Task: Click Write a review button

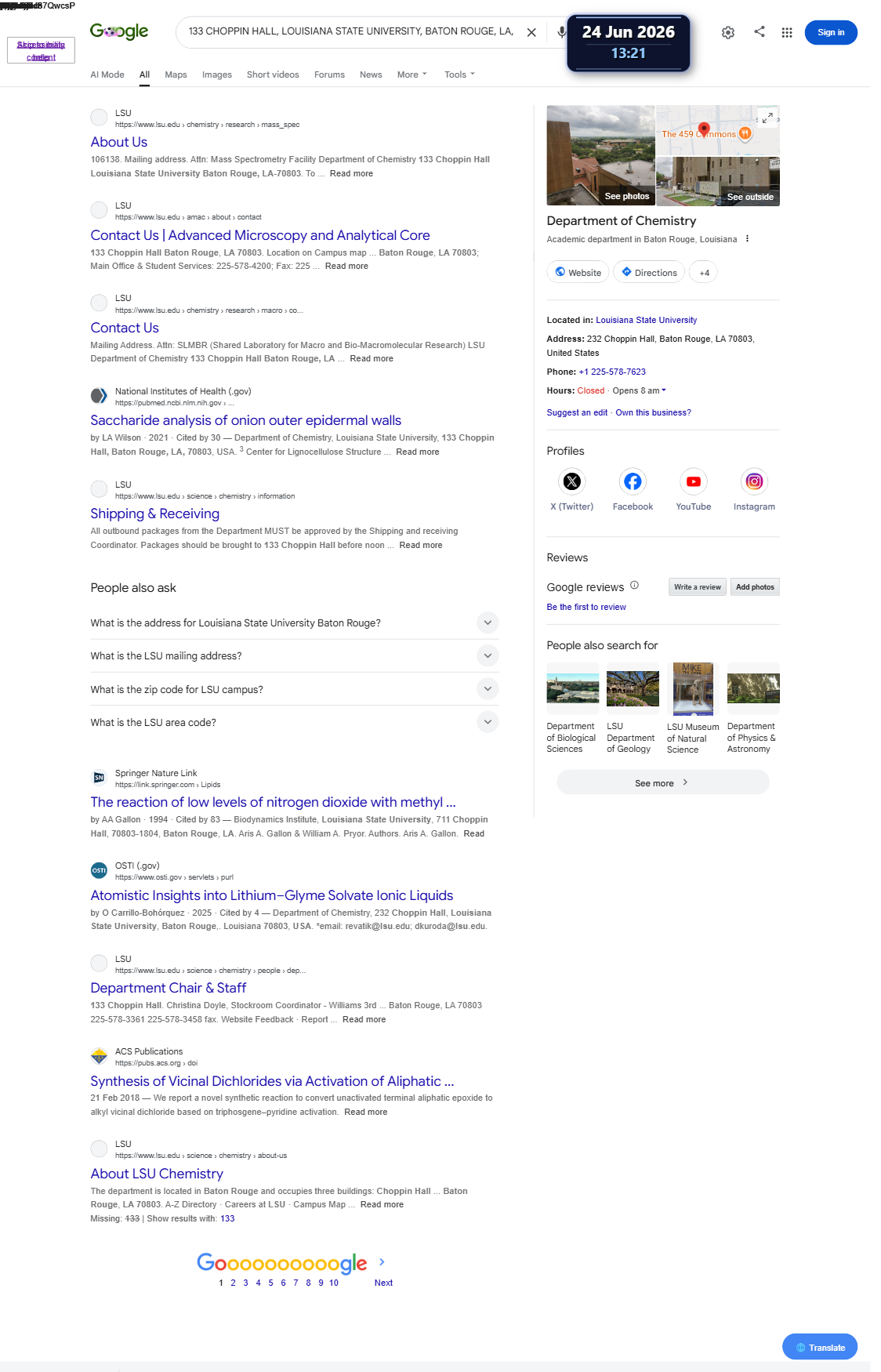Action: point(697,586)
